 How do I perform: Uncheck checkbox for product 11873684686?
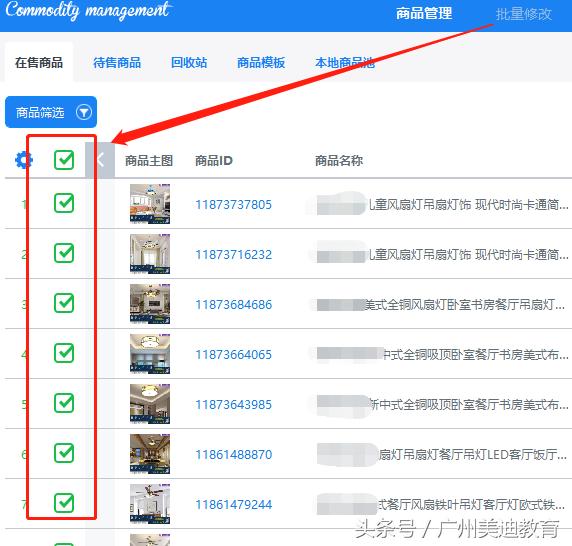[x=64, y=303]
